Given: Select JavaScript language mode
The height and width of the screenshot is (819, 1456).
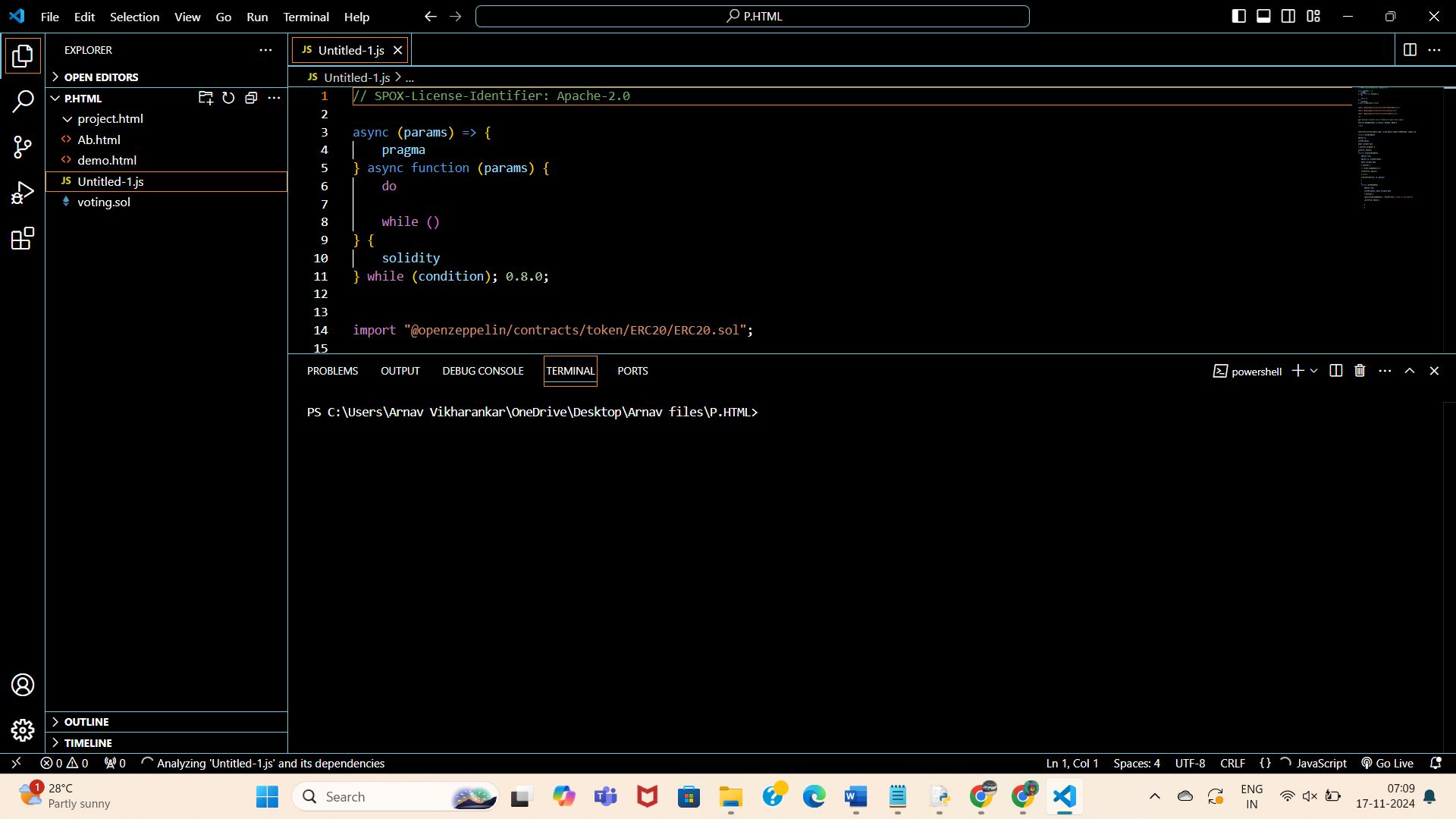Looking at the screenshot, I should [x=1321, y=763].
